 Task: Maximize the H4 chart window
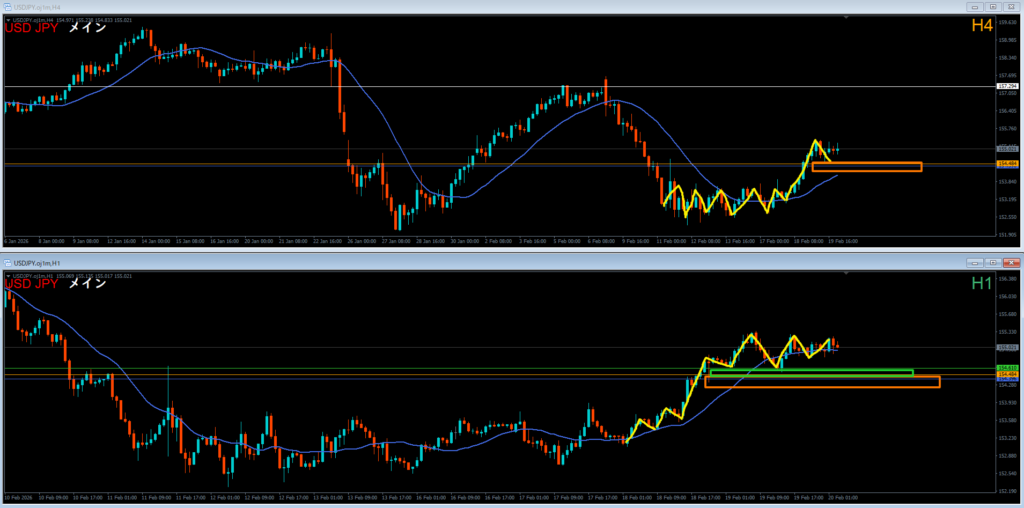993,6
